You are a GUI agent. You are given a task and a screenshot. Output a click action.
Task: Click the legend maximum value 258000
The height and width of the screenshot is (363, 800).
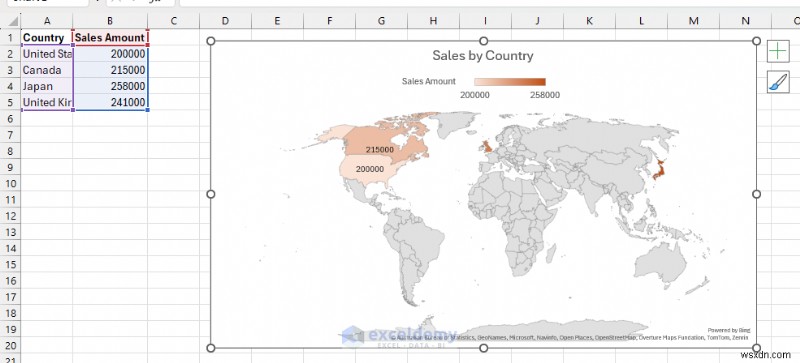[545, 95]
